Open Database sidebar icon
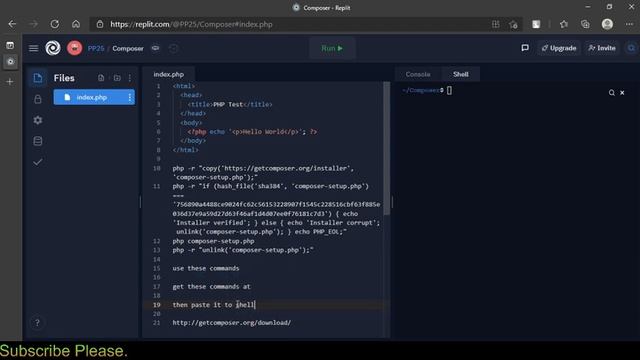Viewport: 640px width, 360px height. 38,141
